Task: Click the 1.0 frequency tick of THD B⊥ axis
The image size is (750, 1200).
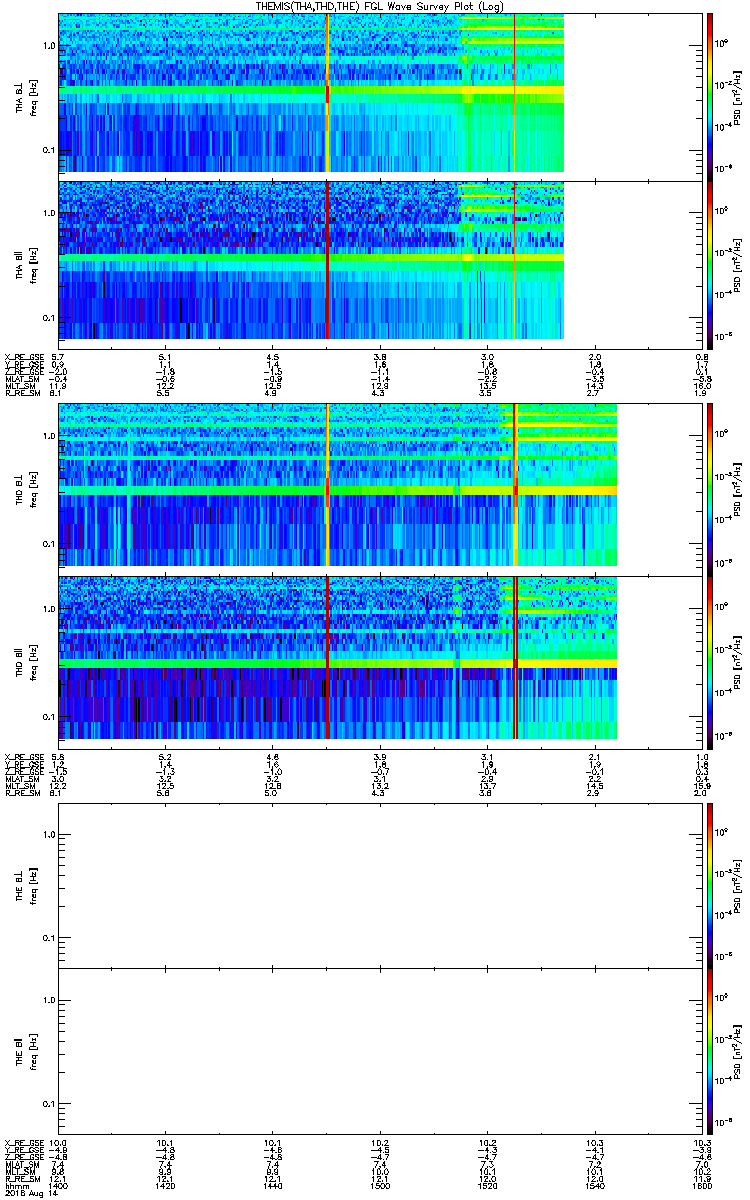Action: point(48,437)
